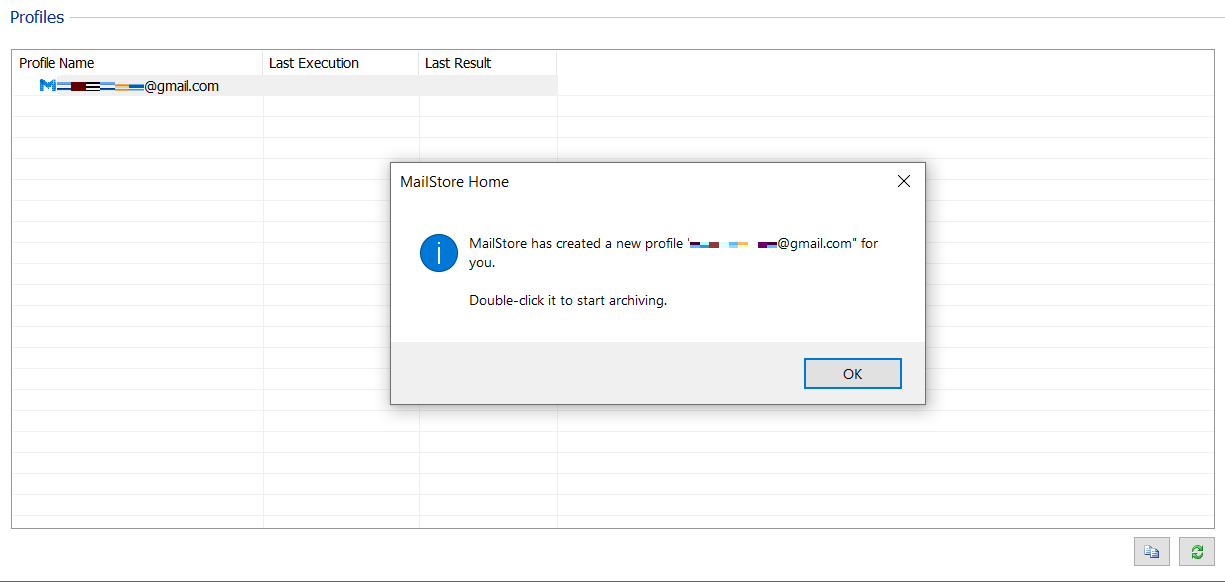Click the MailStore Home dialog title bar
The height and width of the screenshot is (582, 1225).
point(600,182)
